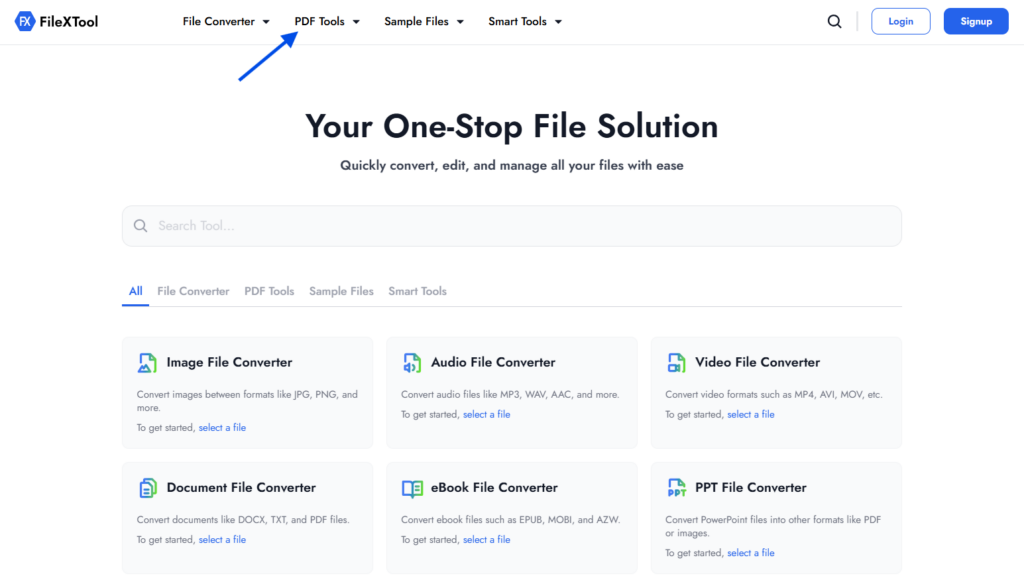
Task: Select the Image File Converter icon
Action: [x=148, y=361]
